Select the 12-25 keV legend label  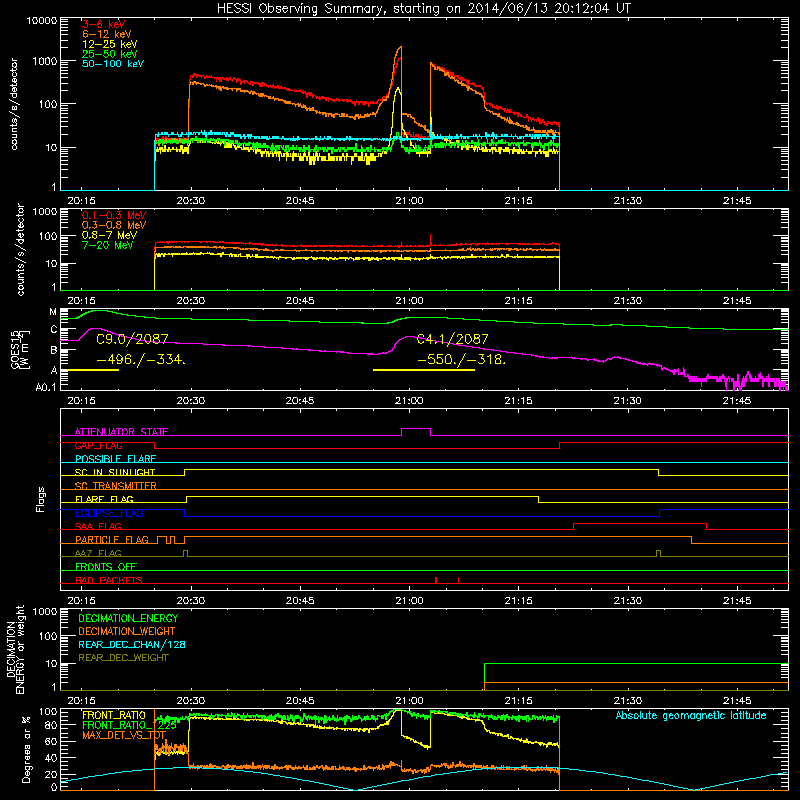[x=109, y=44]
